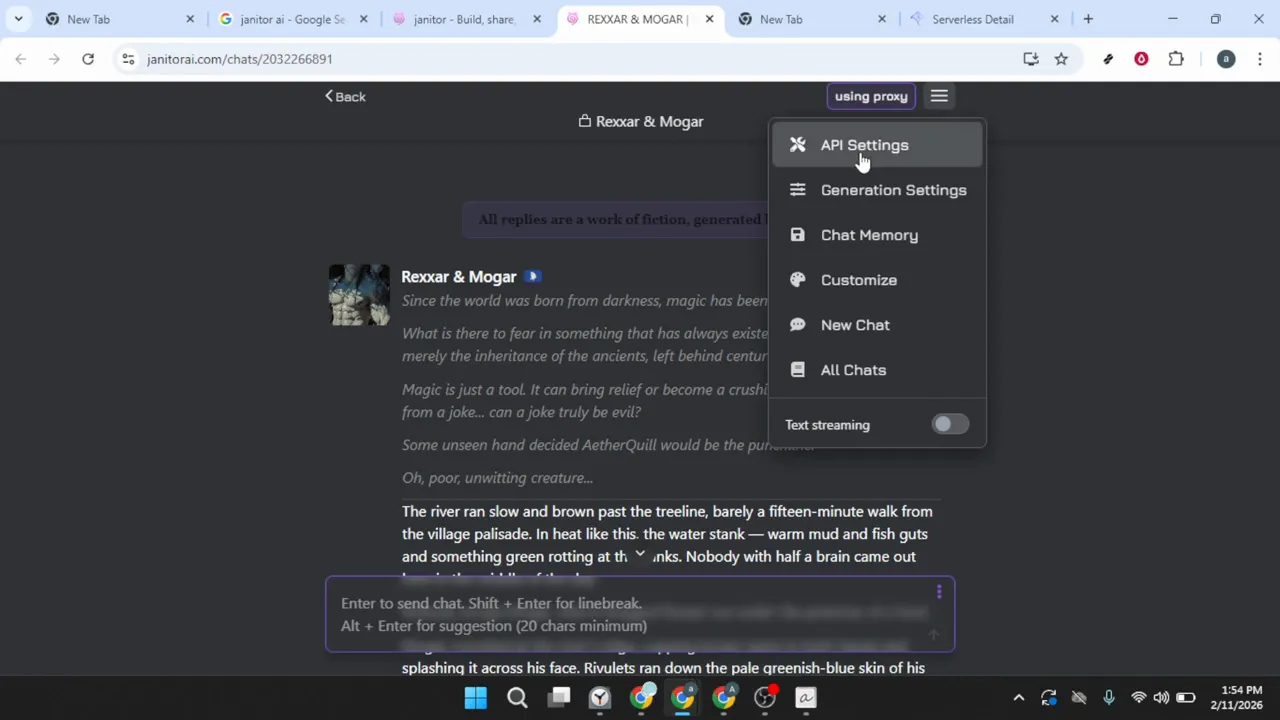Open the tab search dropdown arrow
Viewport: 1280px width, 720px height.
click(x=18, y=19)
